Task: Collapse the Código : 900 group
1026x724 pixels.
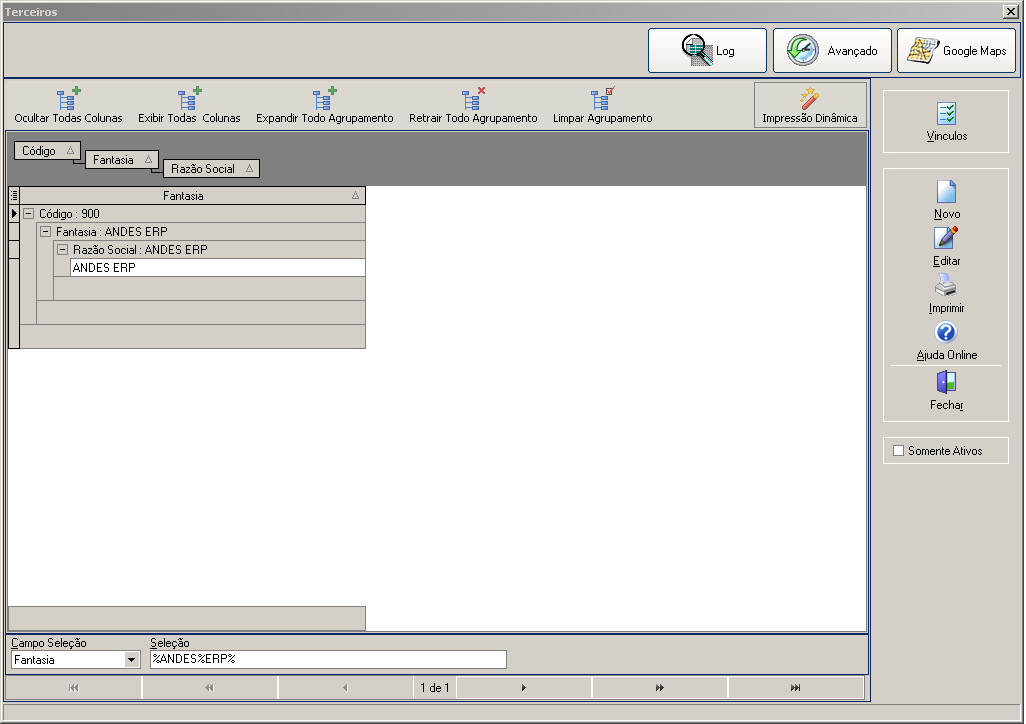Action: coord(29,213)
